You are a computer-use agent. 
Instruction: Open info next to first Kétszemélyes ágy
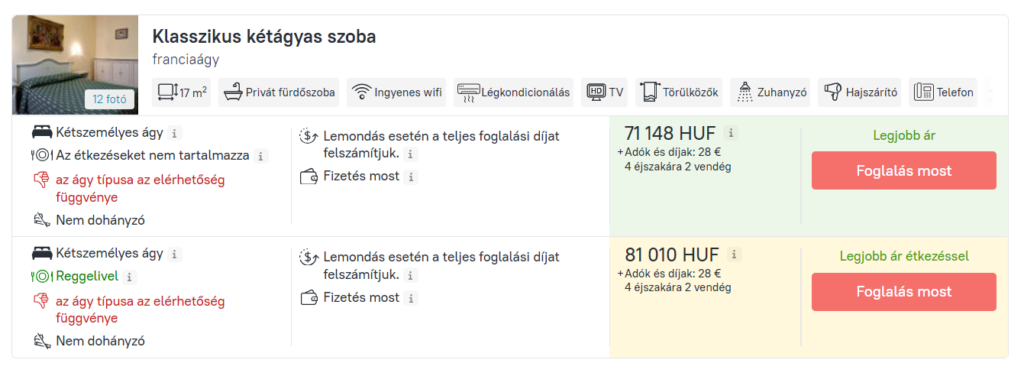tap(174, 133)
